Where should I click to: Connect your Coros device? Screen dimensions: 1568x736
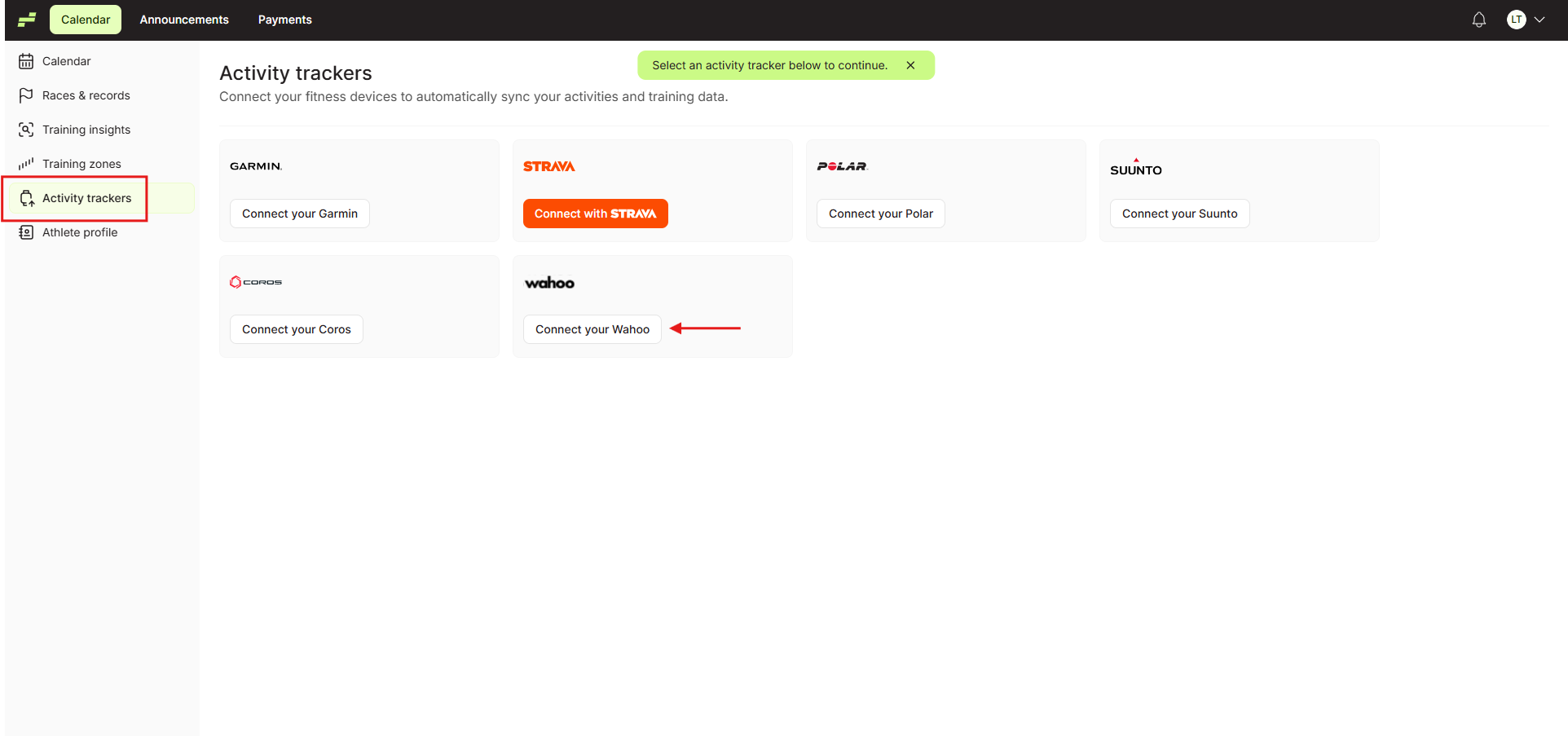297,329
